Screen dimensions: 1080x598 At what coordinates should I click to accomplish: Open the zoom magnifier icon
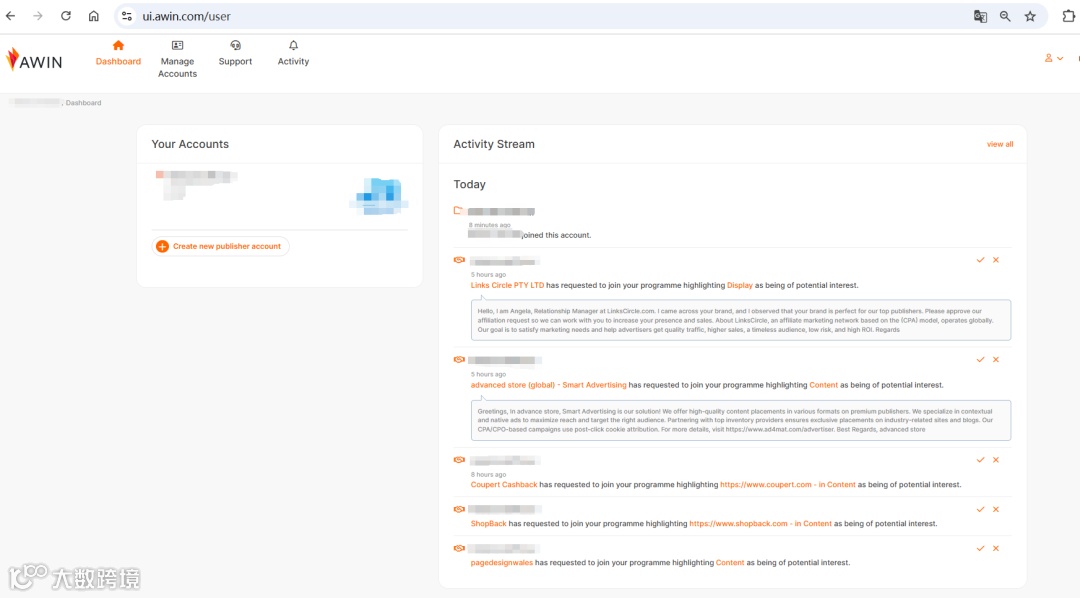tap(1005, 16)
